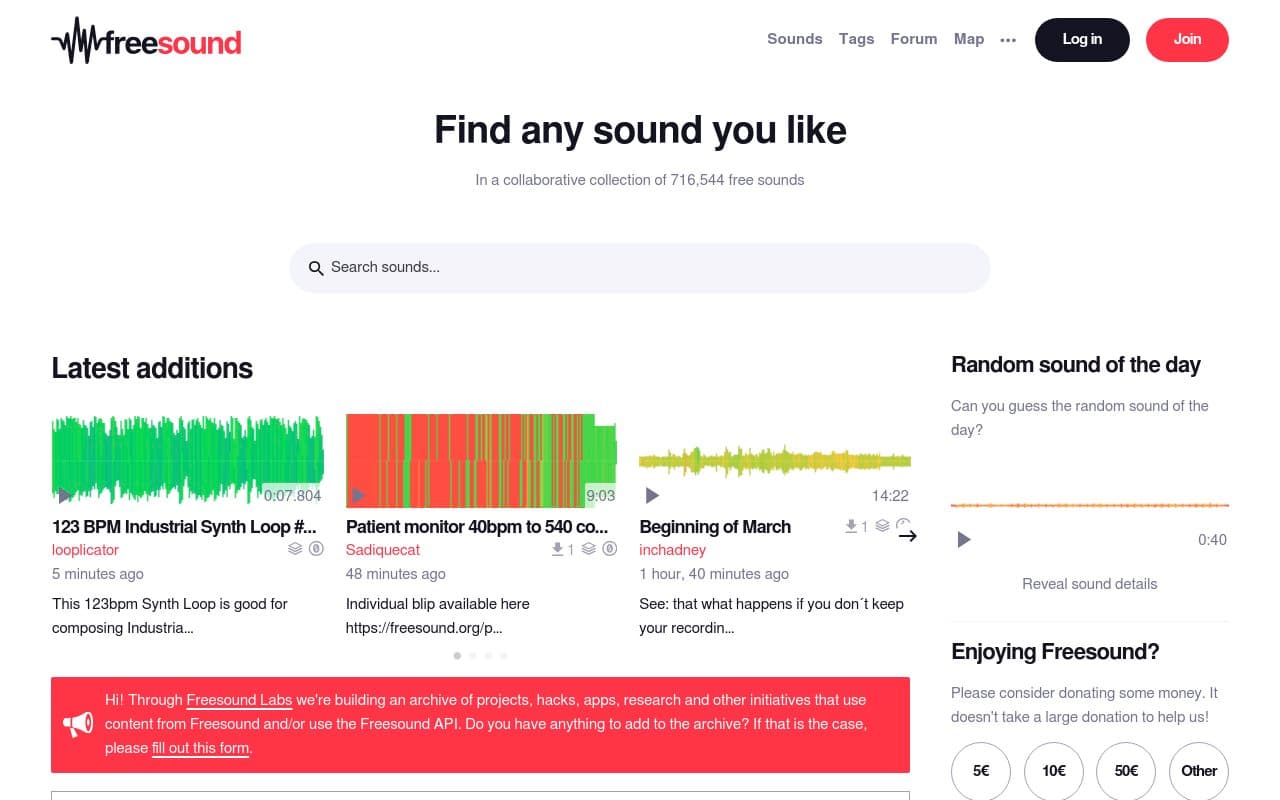Open the pack icon on 123 BPM Industrial Synth Loop

click(295, 549)
